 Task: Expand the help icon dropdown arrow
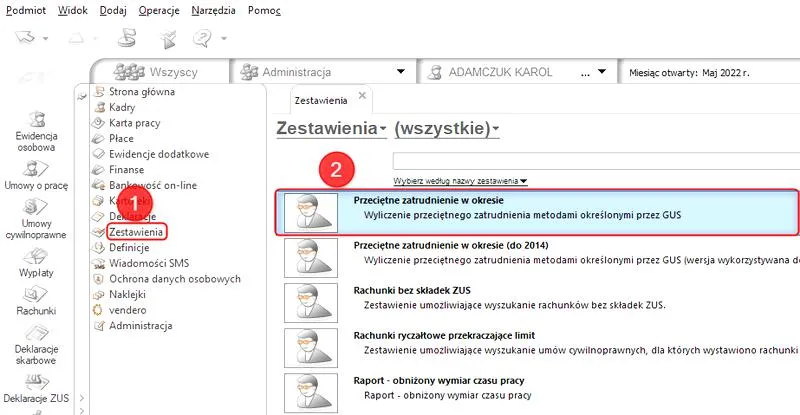(x=223, y=38)
